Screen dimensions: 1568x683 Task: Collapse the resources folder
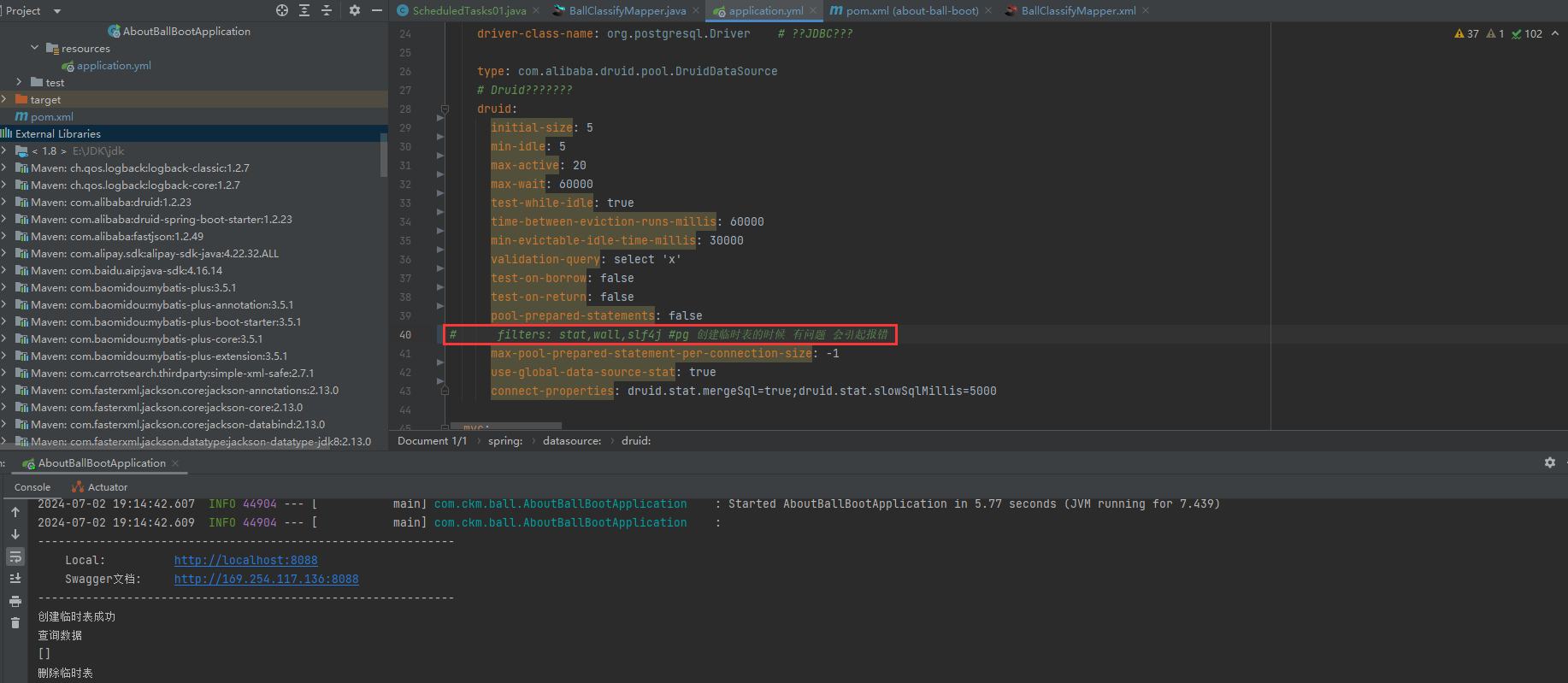(35, 48)
